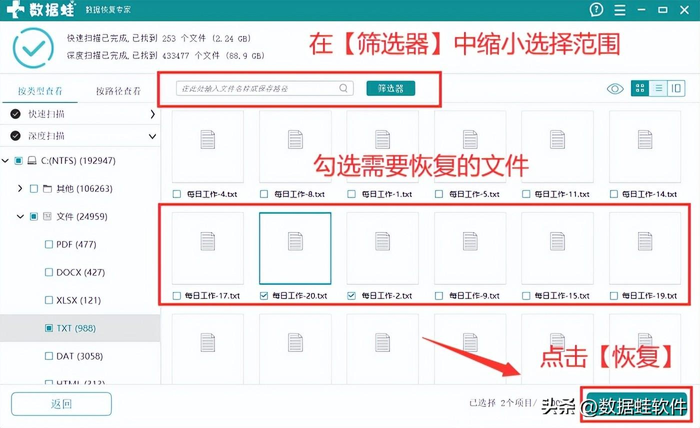Switch to grid thumbnail view
The width and height of the screenshot is (700, 428).
(640, 88)
